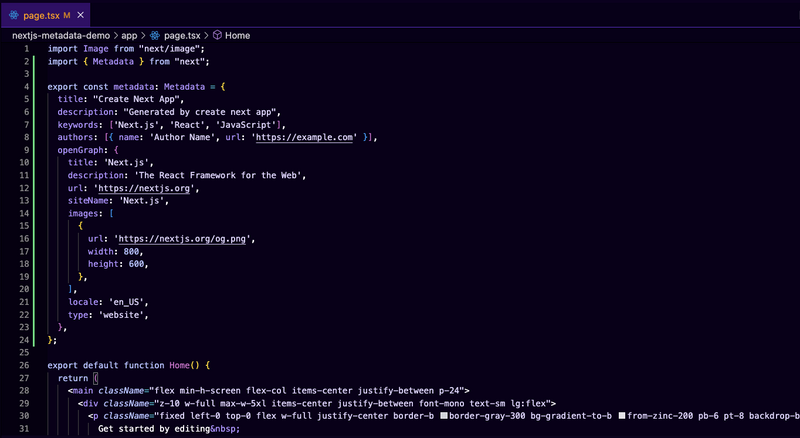Open the https://nextjs.org link on line 12

(144, 188)
